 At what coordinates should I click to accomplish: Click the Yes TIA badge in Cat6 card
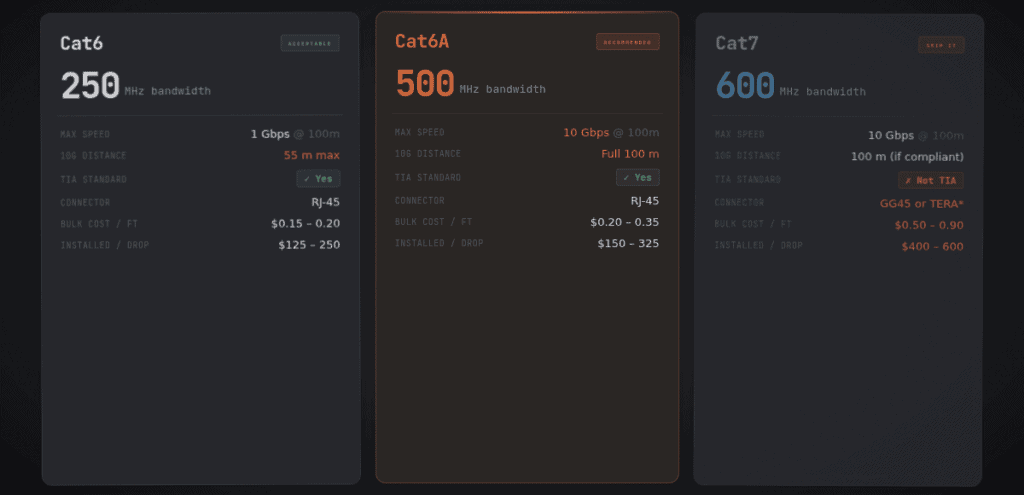click(318, 179)
